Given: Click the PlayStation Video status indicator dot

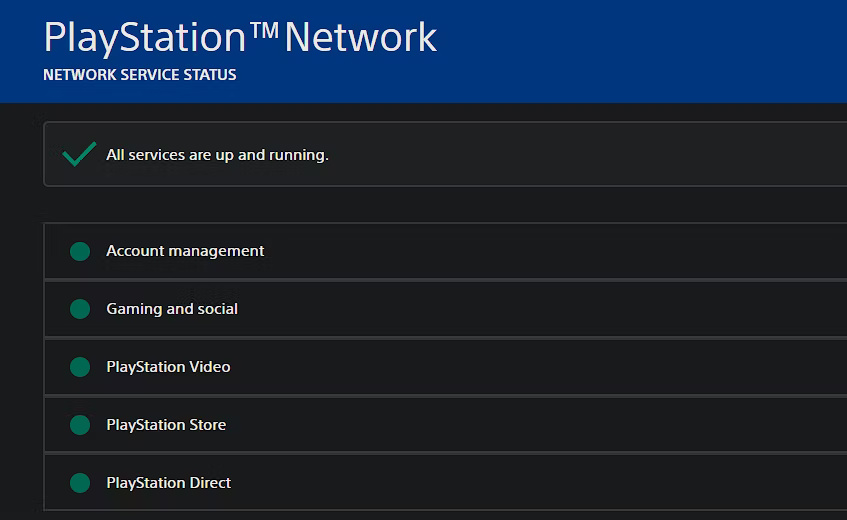Looking at the screenshot, I should point(80,367).
